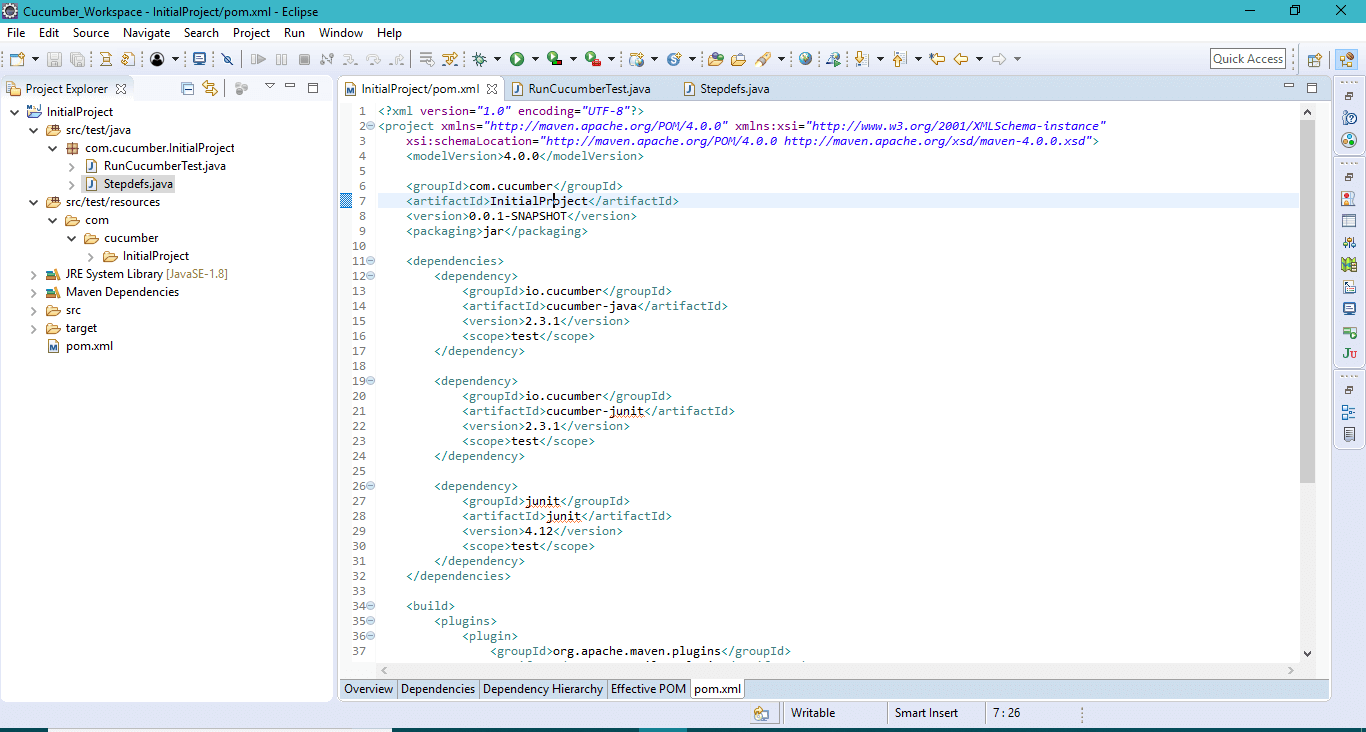Click the Run External Tools icon

click(x=592, y=59)
